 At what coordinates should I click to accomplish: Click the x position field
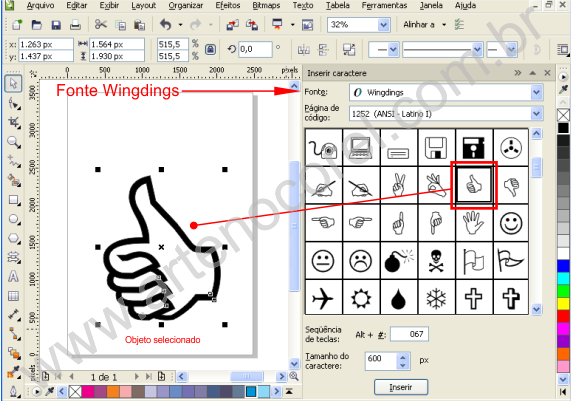point(46,44)
